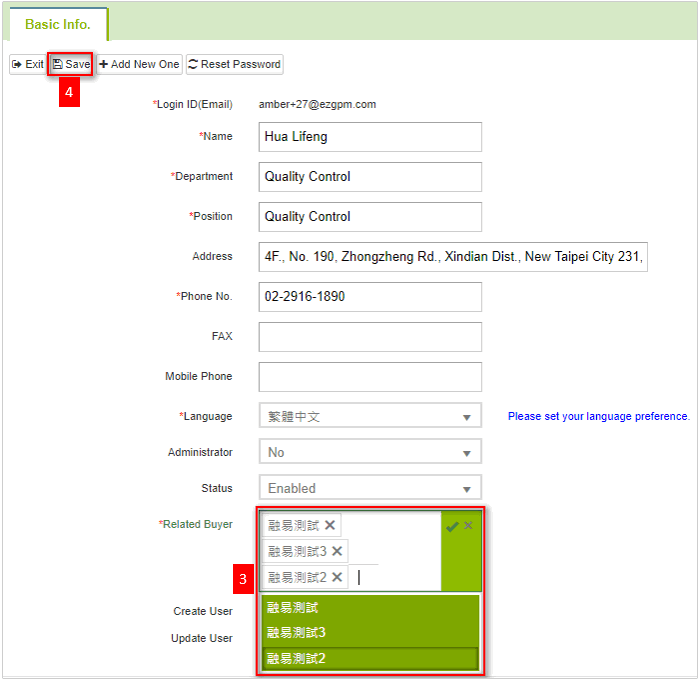Screen dimensions: 699x679
Task: Choose 融易測試 from buyer list
Action: (x=370, y=608)
